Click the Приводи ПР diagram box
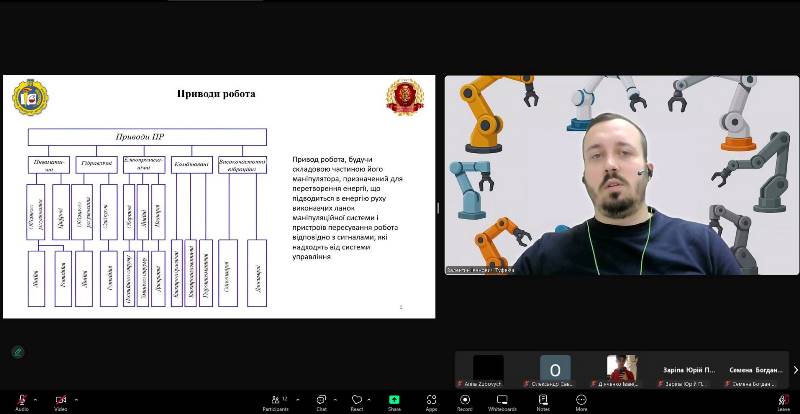 click(147, 137)
